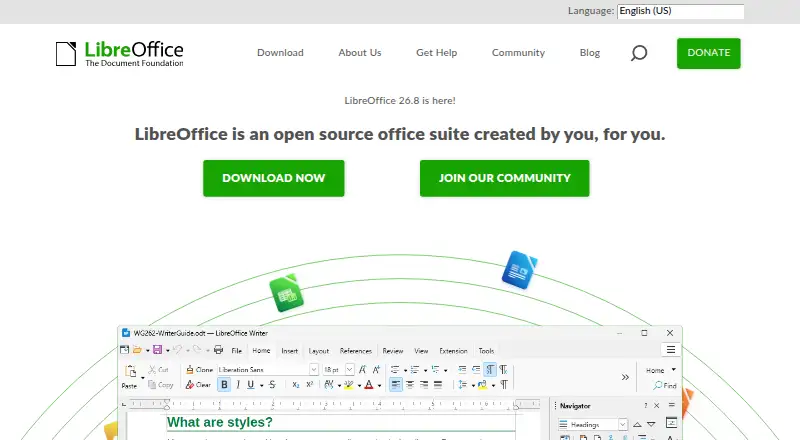Click the DONATE button
Image resolution: width=800 pixels, height=440 pixels.
709,53
